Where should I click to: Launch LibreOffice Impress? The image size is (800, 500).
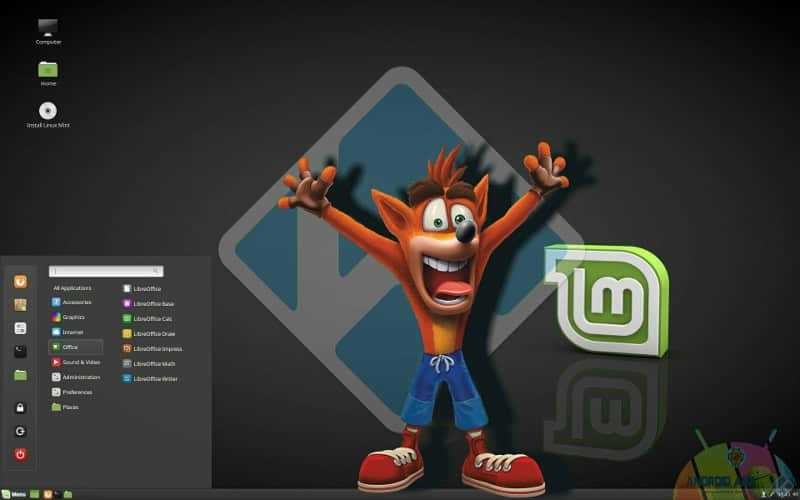[x=153, y=349]
